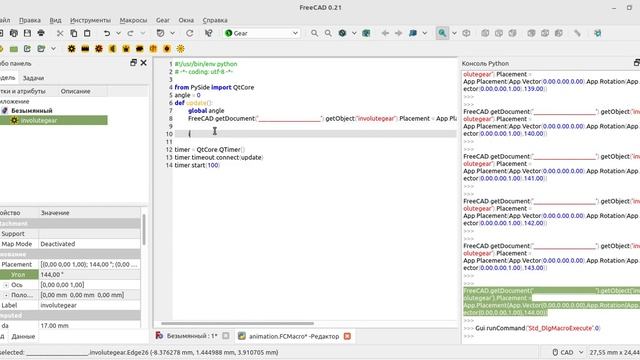Open the Окна menu
Screen dimensions: 640x360
click(186, 20)
